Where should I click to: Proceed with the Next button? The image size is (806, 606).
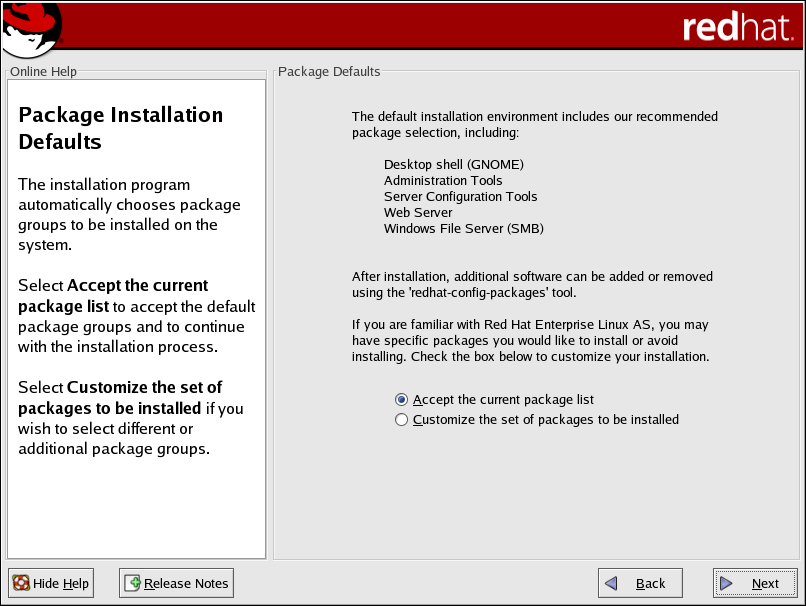coord(754,584)
